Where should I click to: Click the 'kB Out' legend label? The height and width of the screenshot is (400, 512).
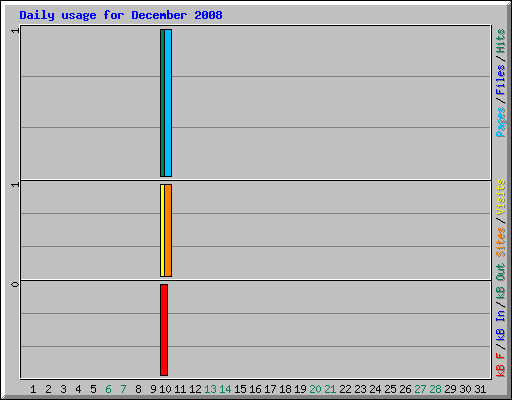coord(501,282)
